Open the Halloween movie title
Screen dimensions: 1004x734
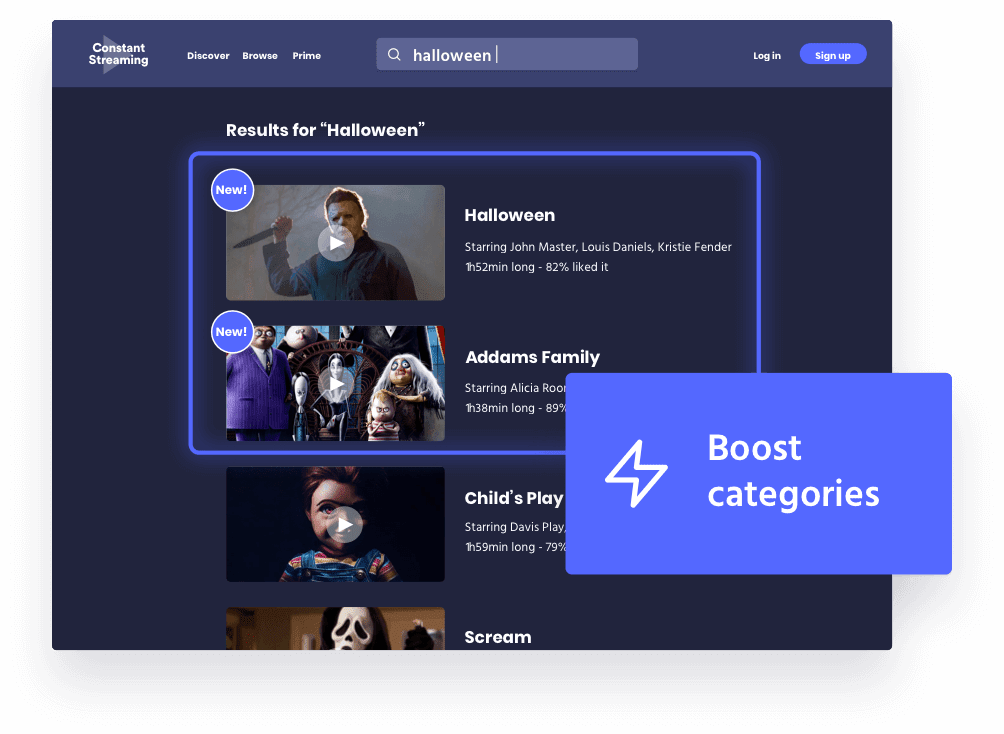coord(510,215)
